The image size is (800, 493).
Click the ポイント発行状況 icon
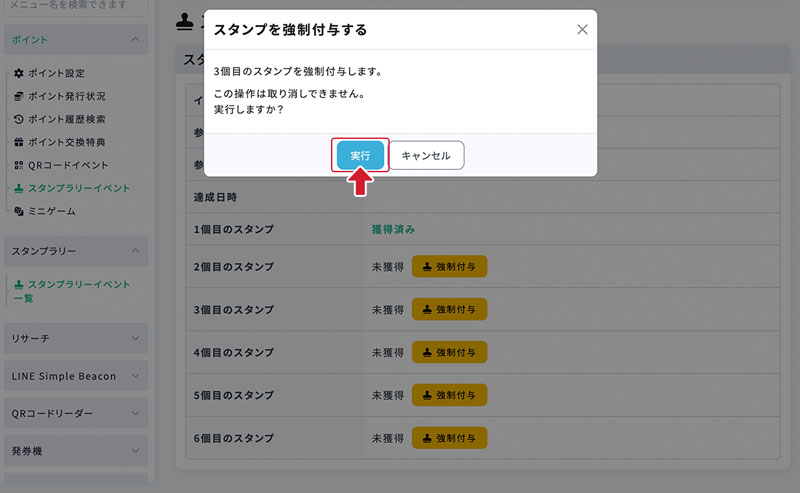click(x=18, y=97)
